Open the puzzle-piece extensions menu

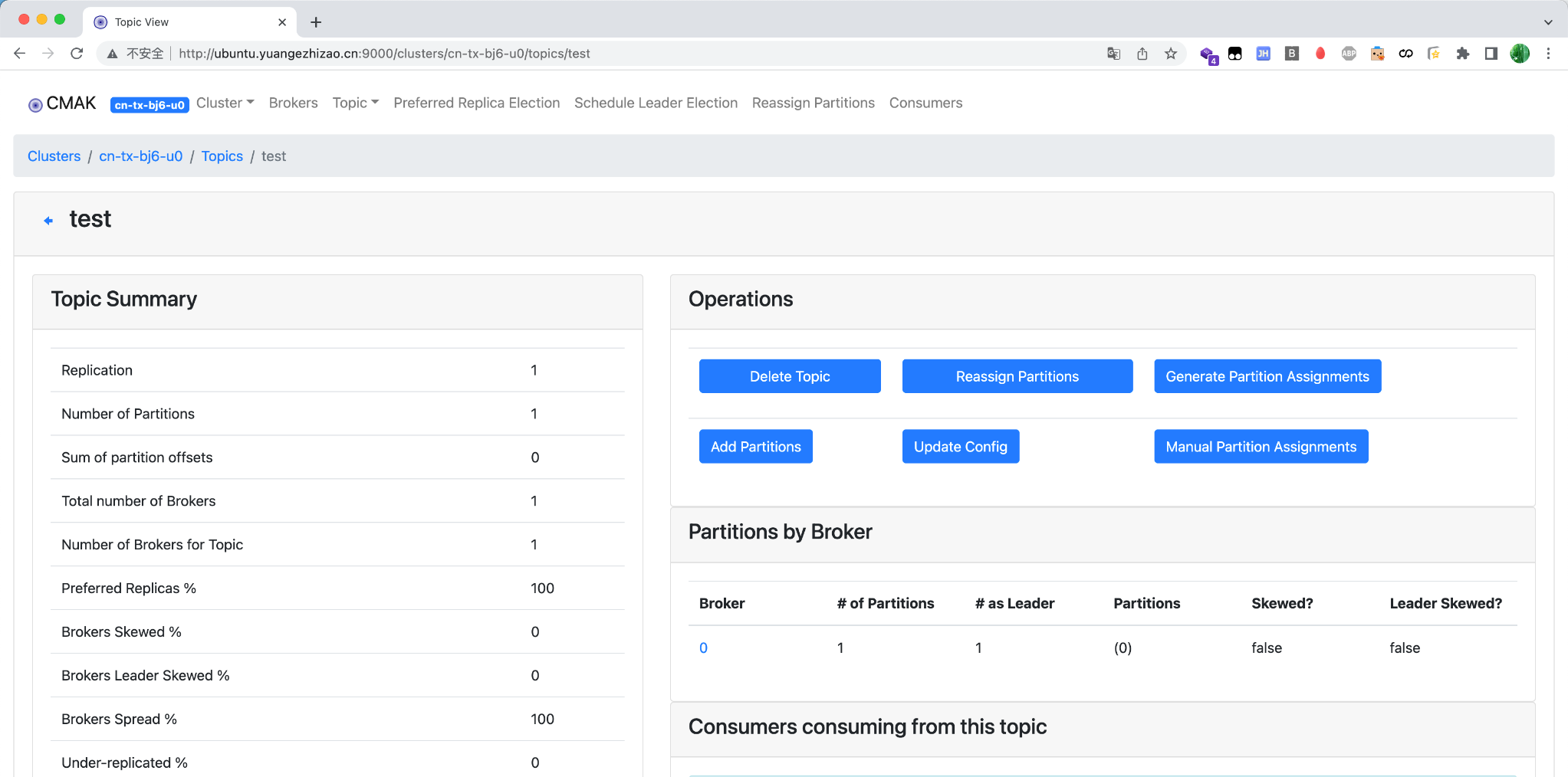(x=1463, y=54)
